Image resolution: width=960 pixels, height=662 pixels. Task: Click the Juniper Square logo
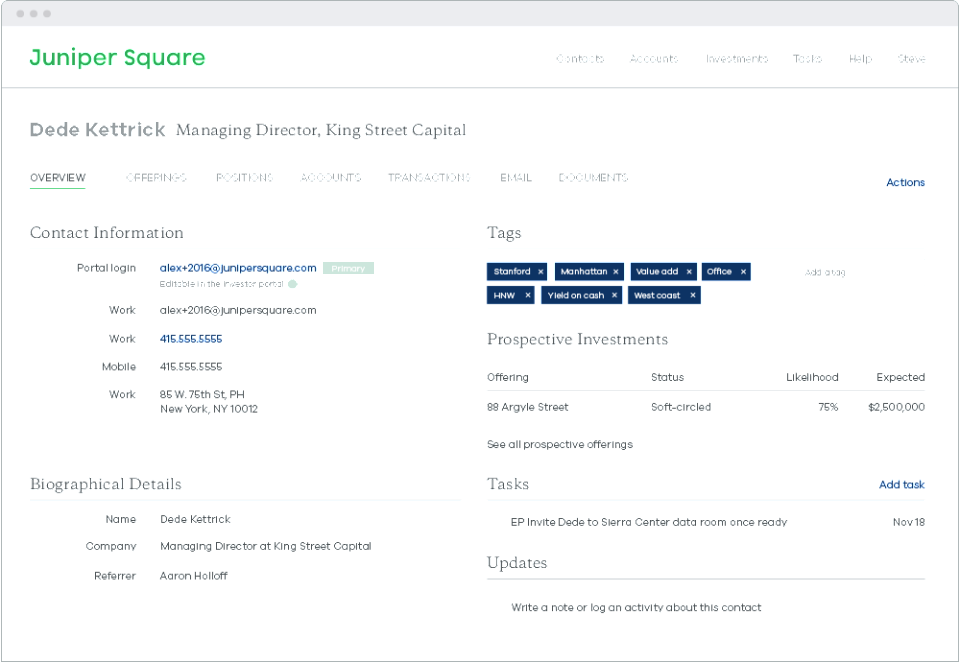[117, 58]
